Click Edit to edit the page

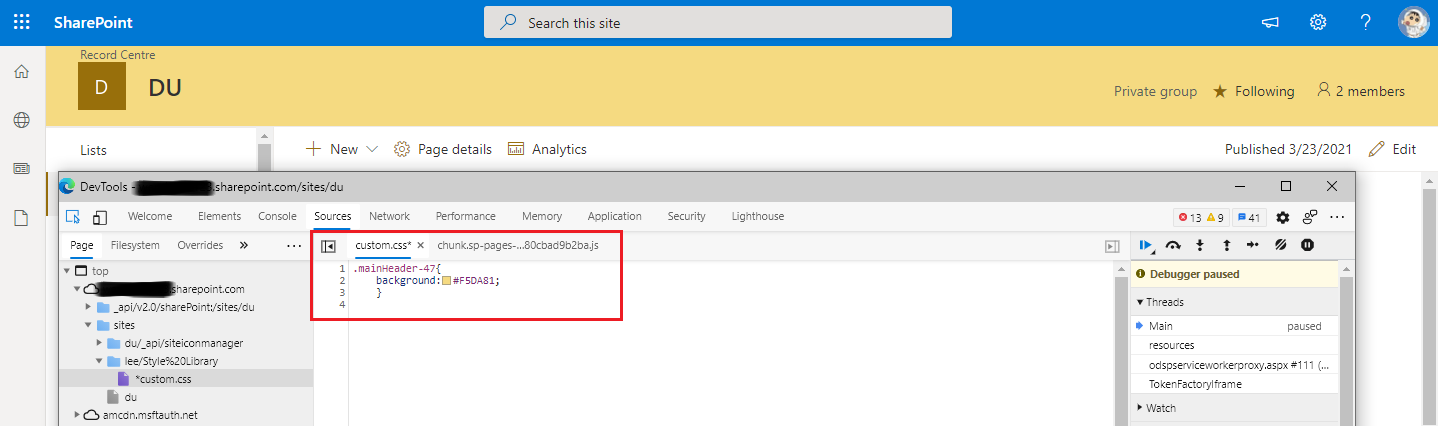[1392, 149]
